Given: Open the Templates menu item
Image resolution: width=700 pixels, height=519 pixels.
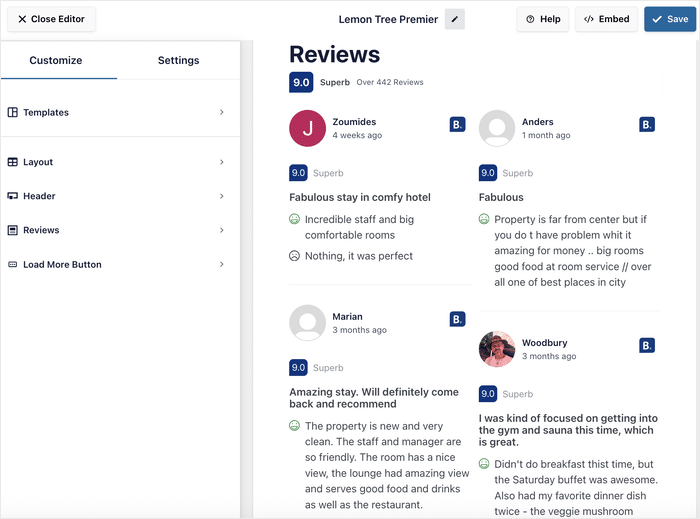Looking at the screenshot, I should (x=121, y=112).
